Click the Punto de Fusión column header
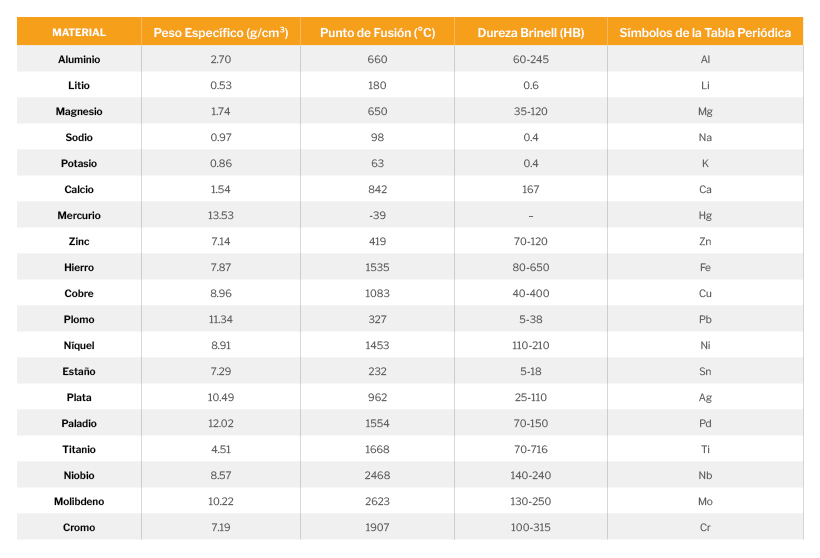Image resolution: width=820 pixels, height=558 pixels. coord(377,33)
